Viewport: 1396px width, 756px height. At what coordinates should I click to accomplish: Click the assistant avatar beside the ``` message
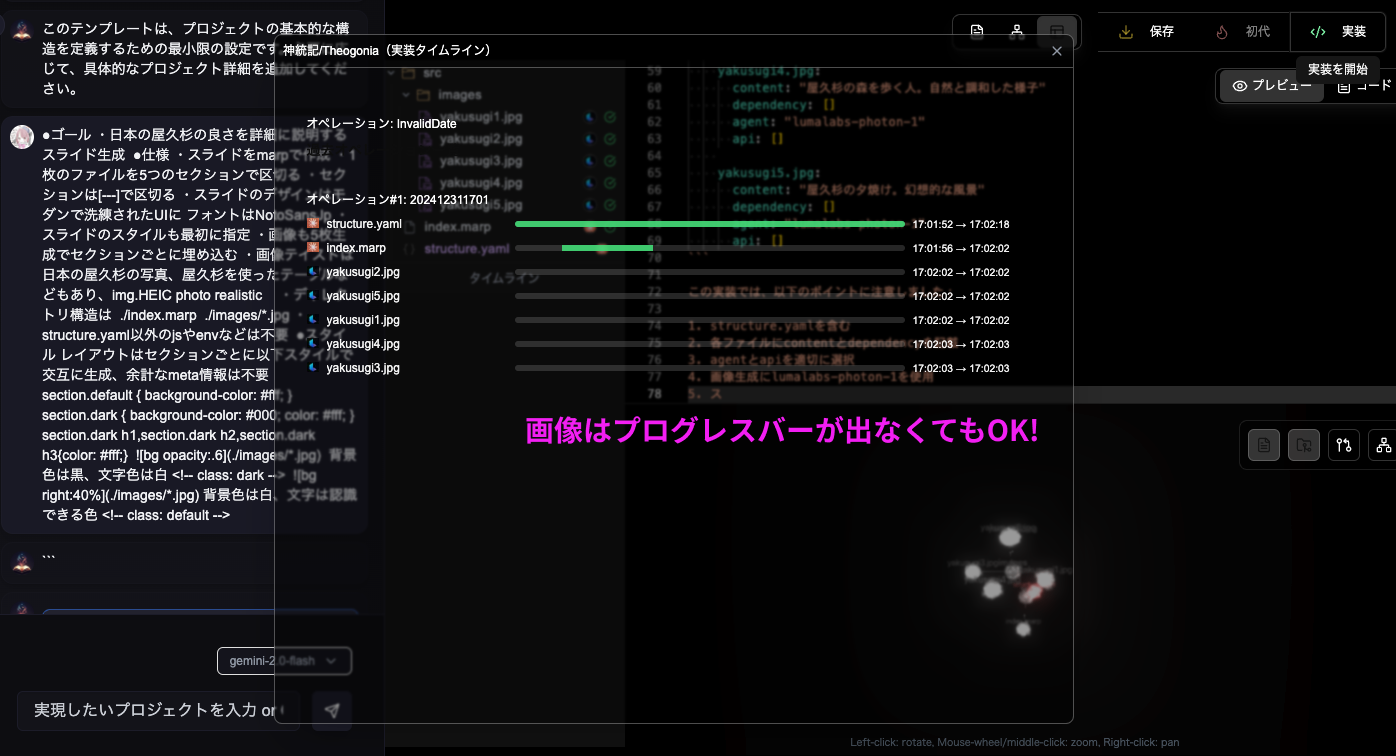[x=22, y=561]
